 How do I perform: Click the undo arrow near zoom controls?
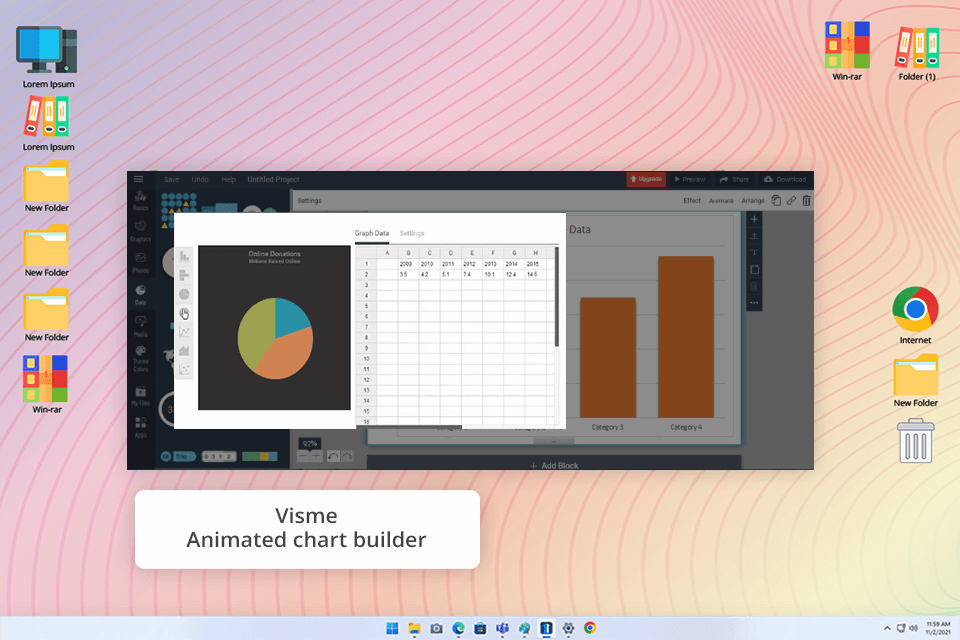point(333,456)
